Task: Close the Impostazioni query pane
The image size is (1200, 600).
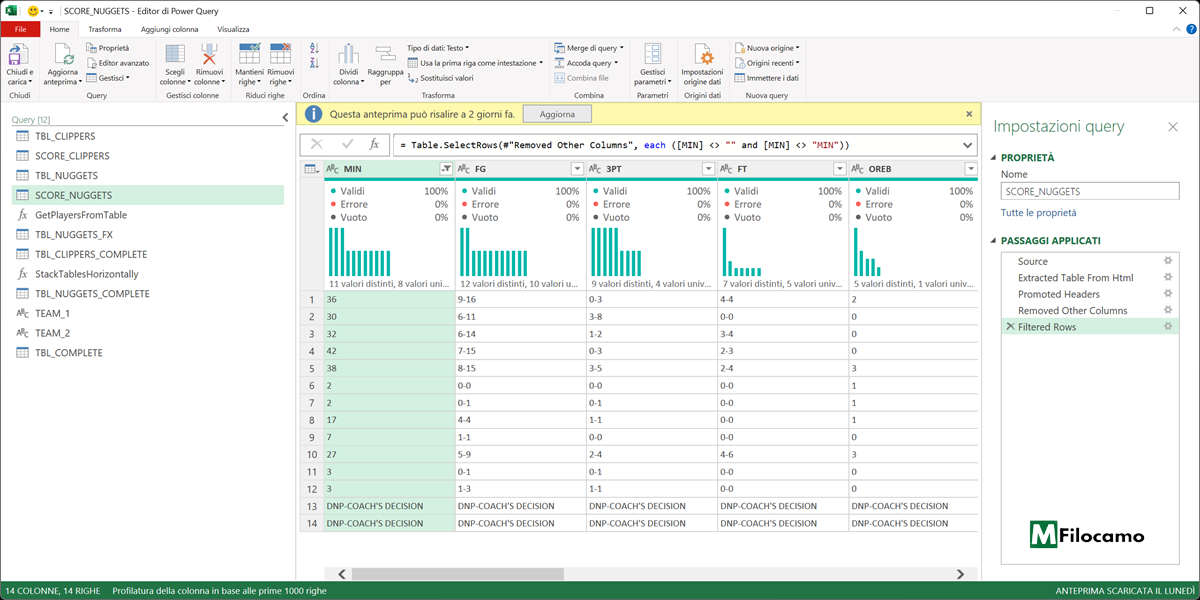Action: (x=1173, y=127)
